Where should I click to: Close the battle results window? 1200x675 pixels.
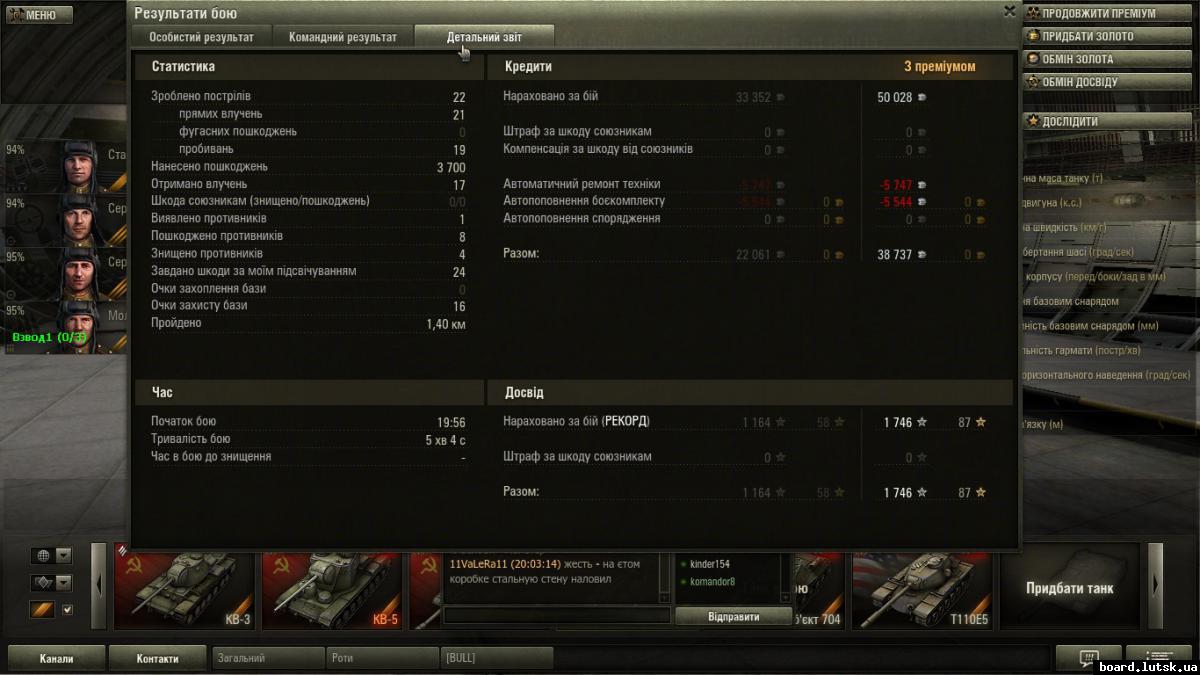(x=1009, y=11)
